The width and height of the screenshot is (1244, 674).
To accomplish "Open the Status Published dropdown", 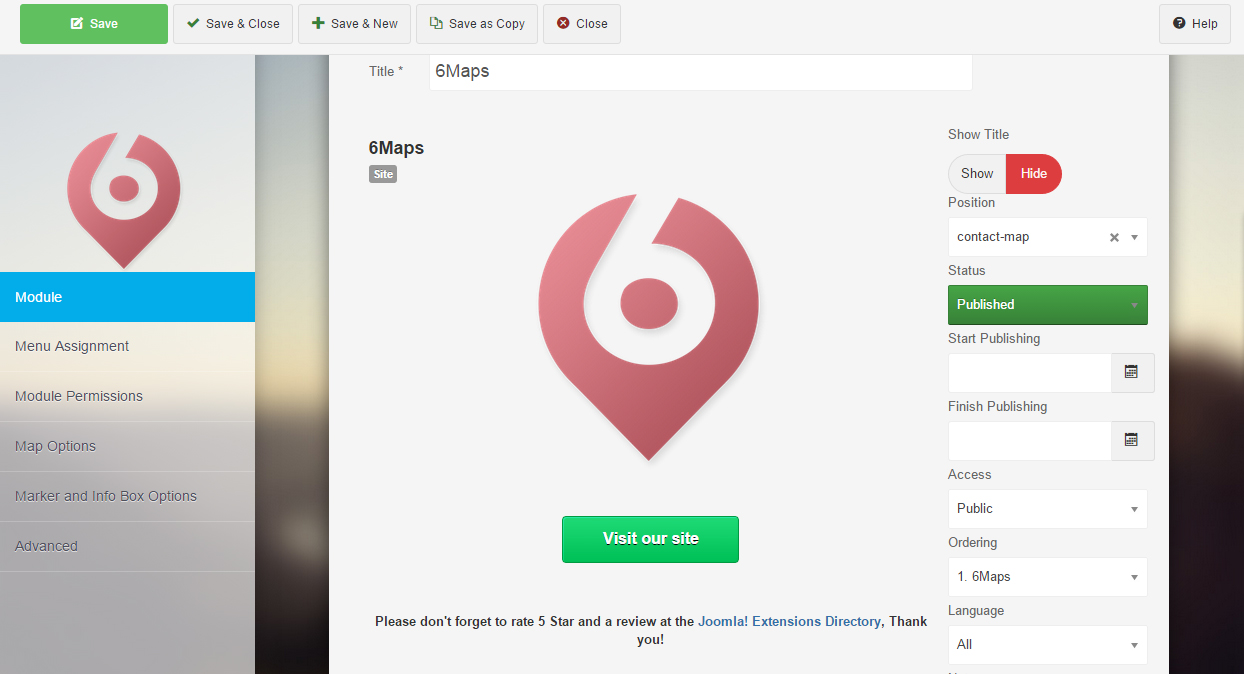I will 1048,305.
